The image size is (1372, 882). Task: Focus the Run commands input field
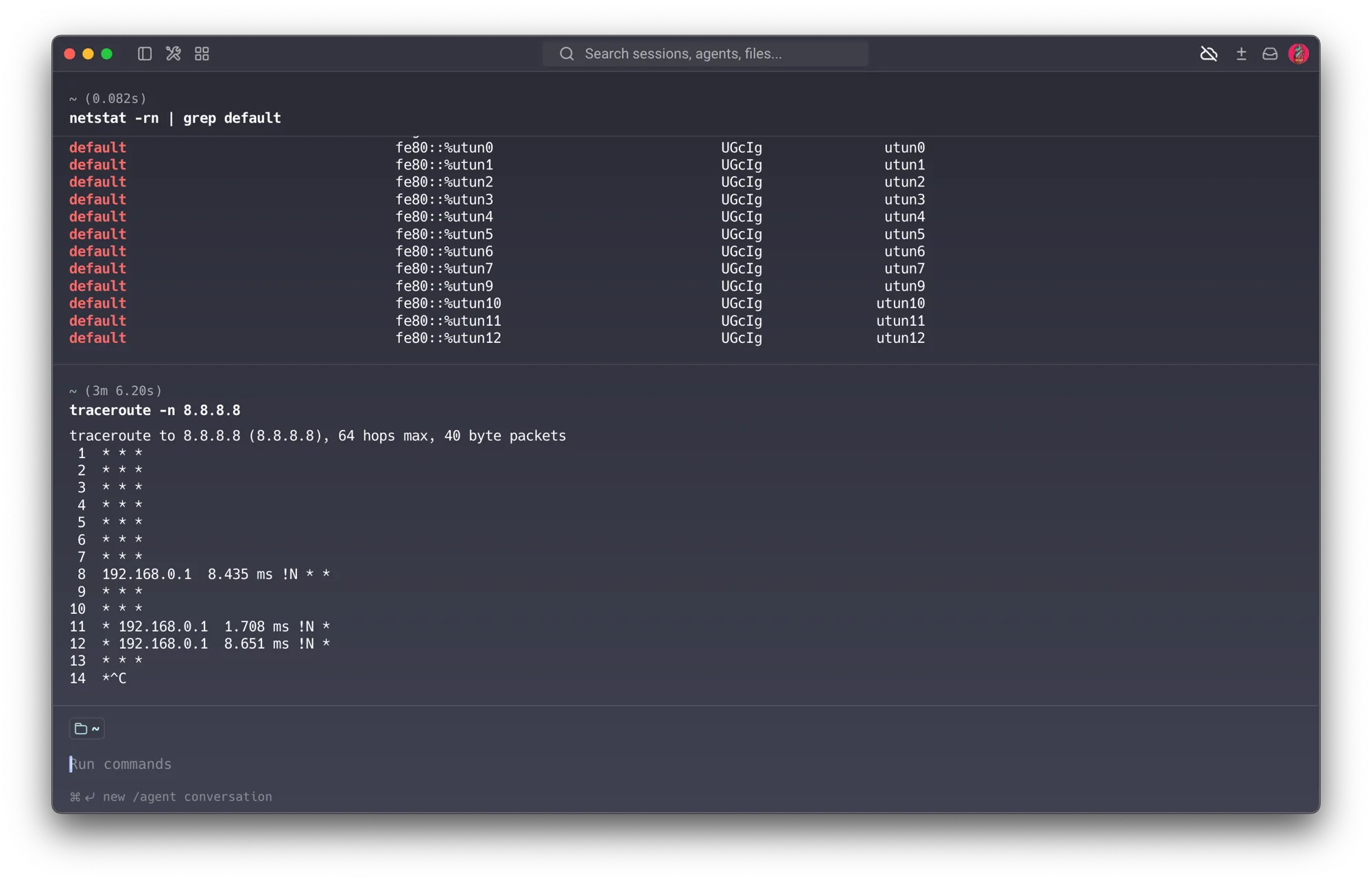(686, 764)
